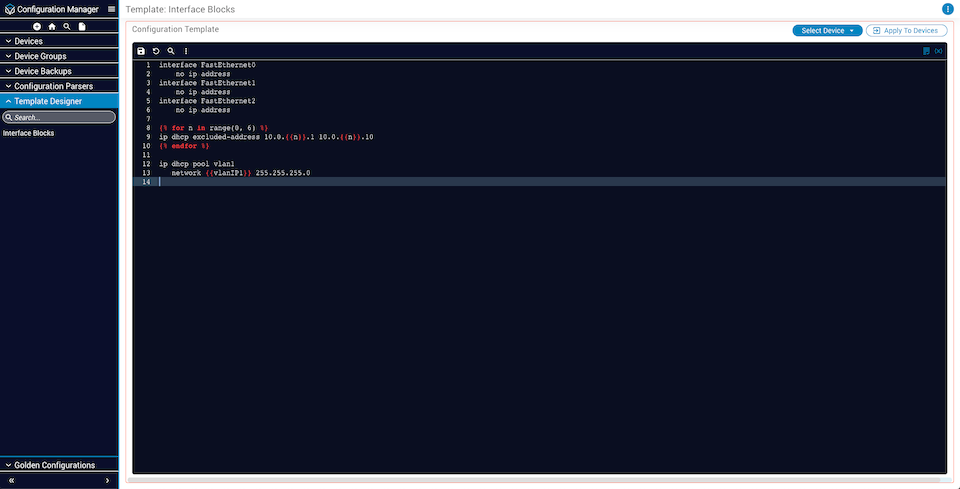
Task: Open the Select Device dropdown
Action: pos(827,31)
